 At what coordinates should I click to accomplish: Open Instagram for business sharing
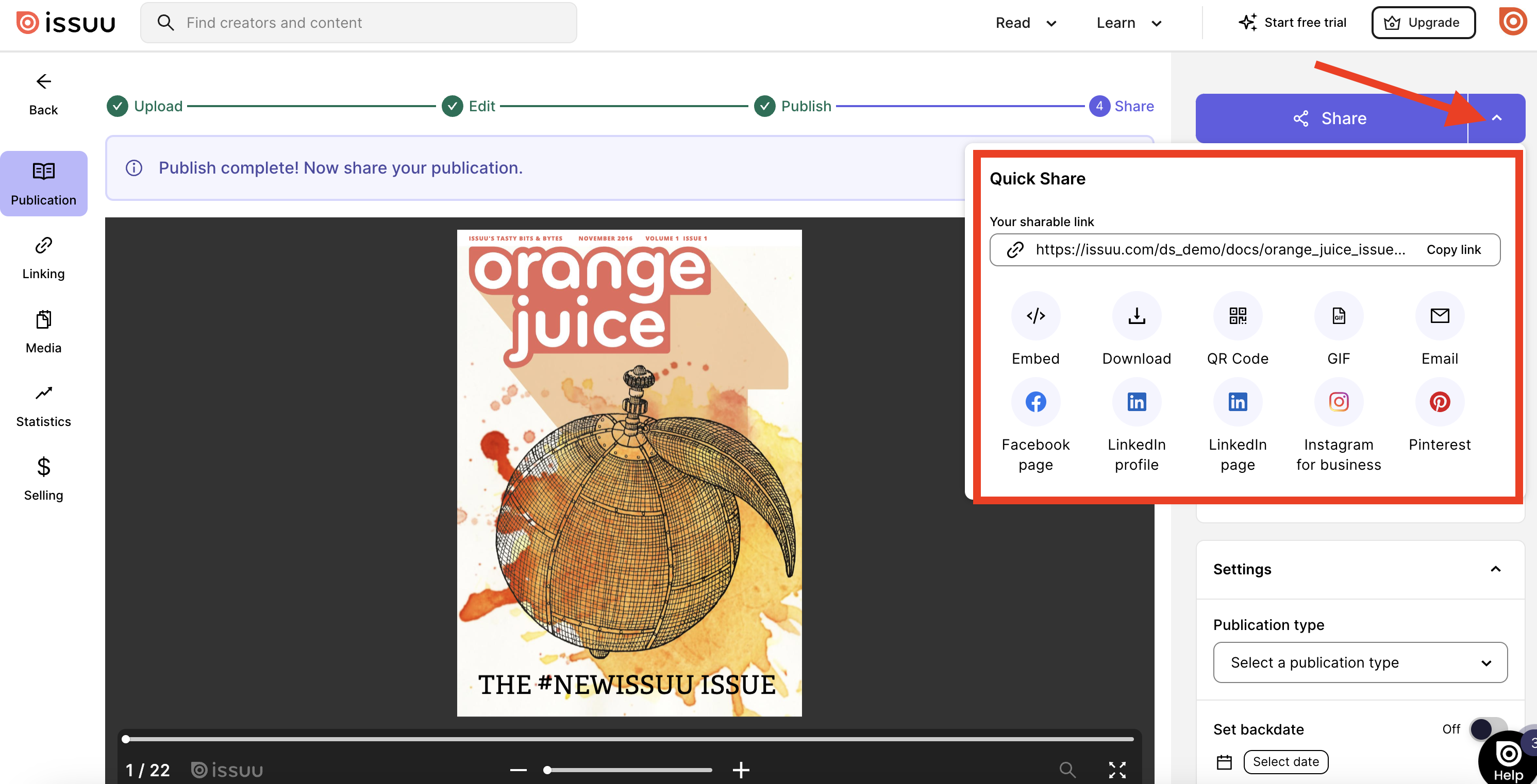point(1339,401)
